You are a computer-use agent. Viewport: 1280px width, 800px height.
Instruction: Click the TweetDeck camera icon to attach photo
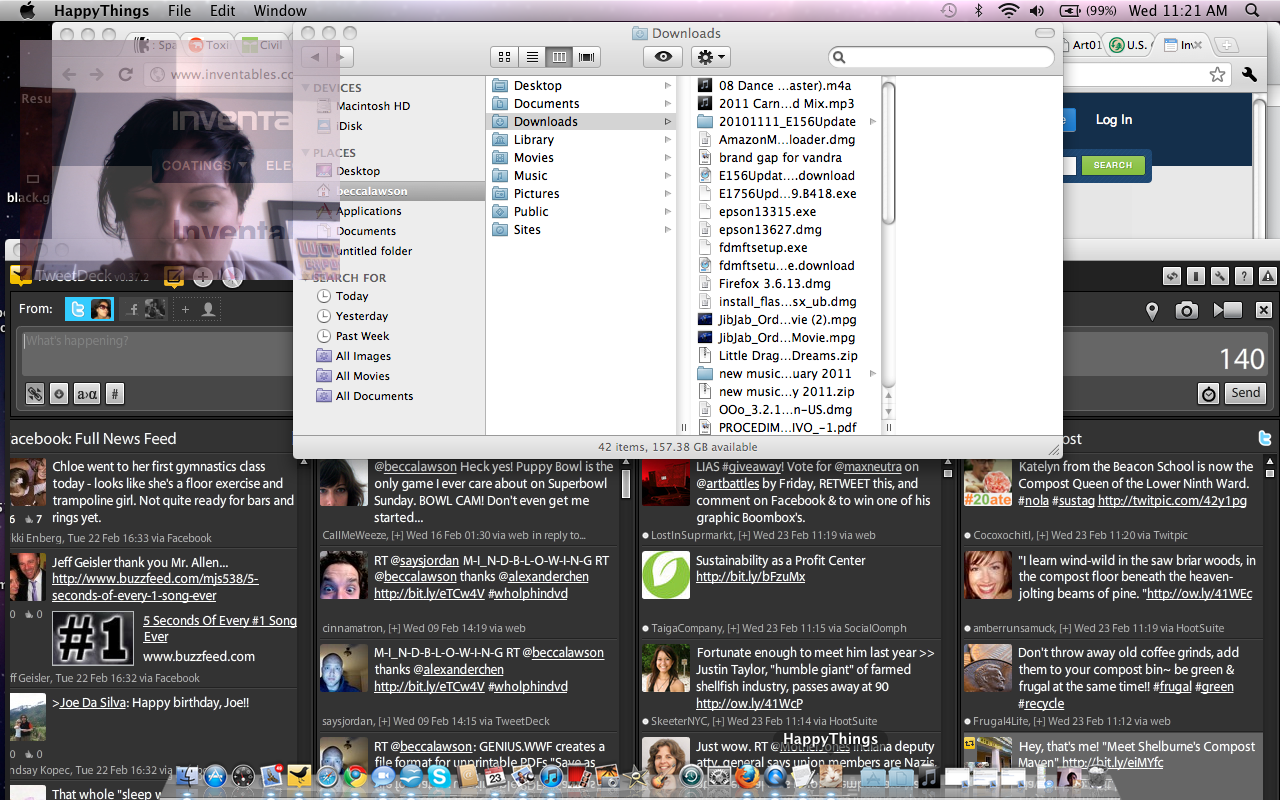1186,311
